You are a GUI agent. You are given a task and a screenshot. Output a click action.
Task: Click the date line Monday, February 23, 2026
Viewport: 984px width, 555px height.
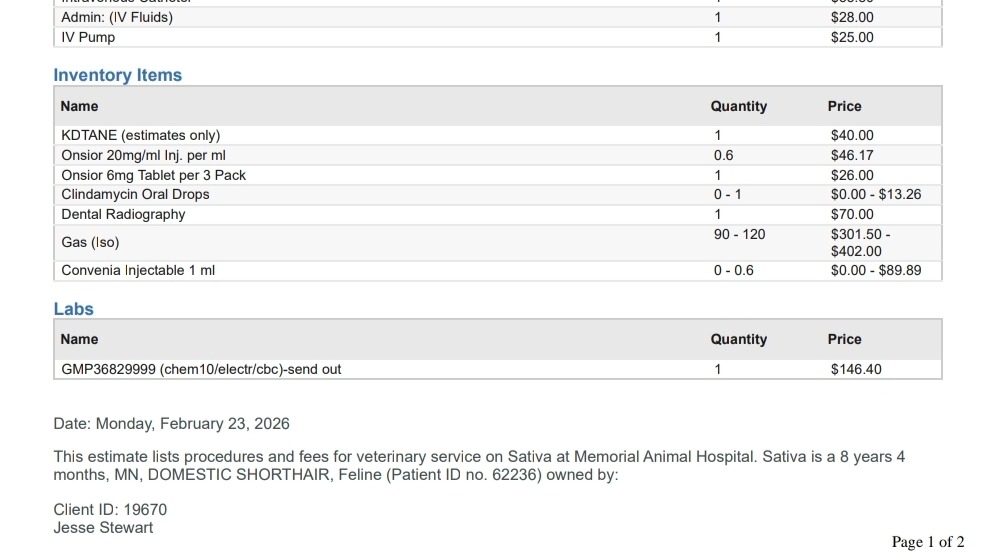pos(171,424)
